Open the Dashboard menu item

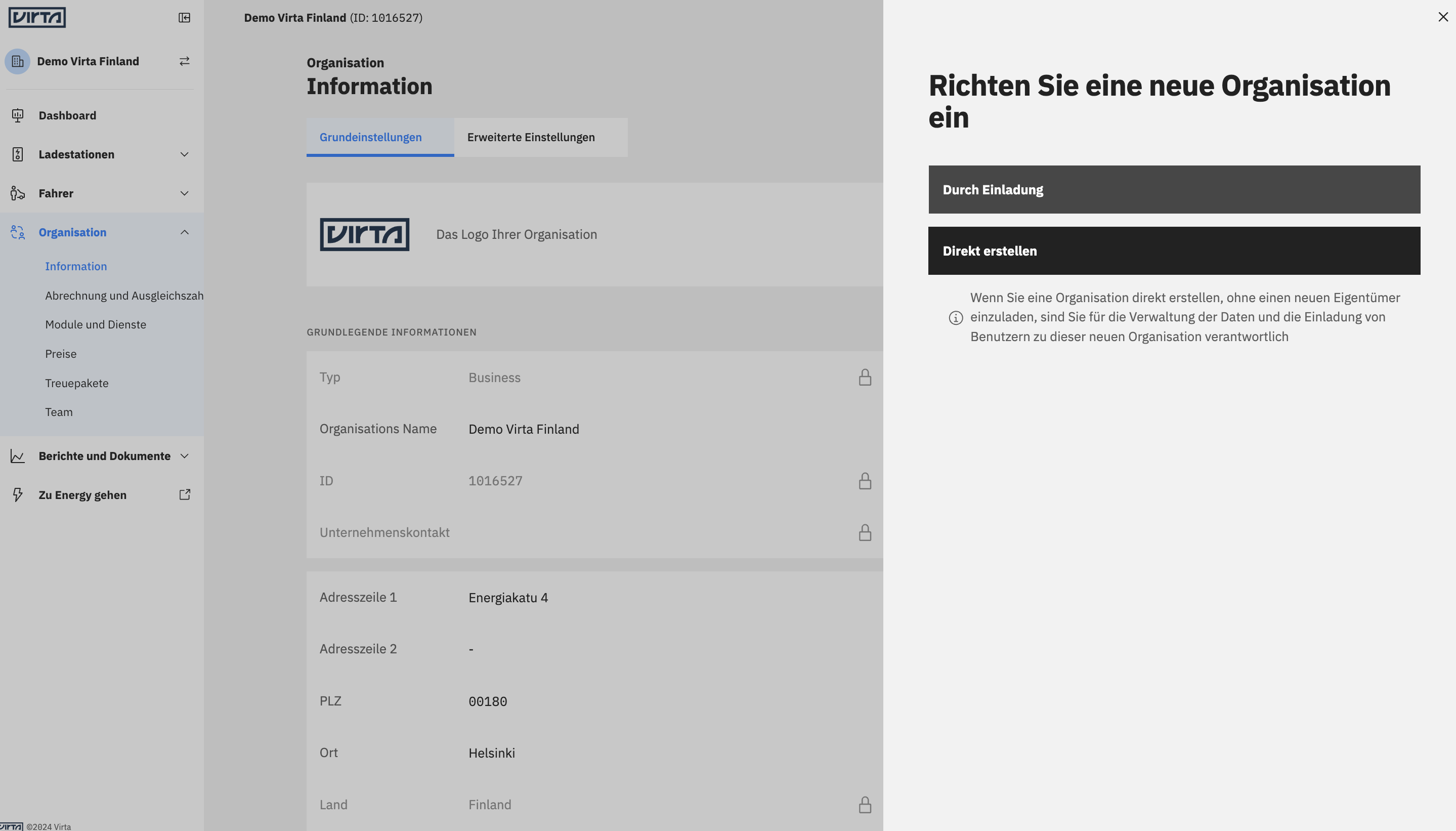(x=102, y=115)
